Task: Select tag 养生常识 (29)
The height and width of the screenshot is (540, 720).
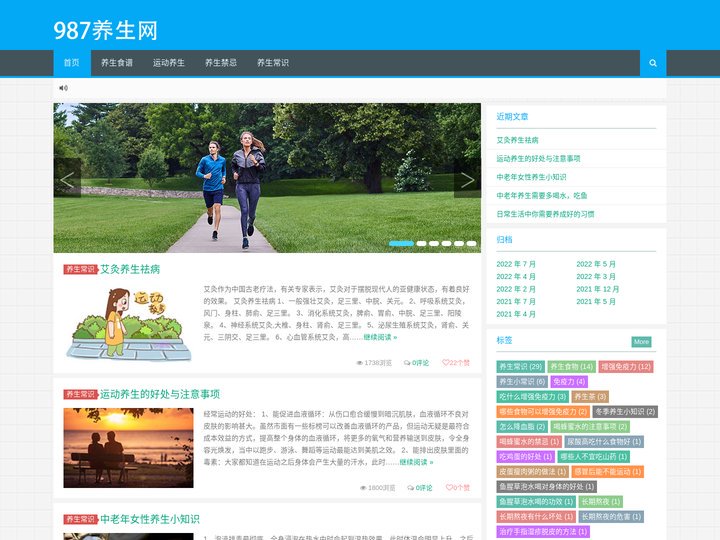Action: tap(521, 366)
